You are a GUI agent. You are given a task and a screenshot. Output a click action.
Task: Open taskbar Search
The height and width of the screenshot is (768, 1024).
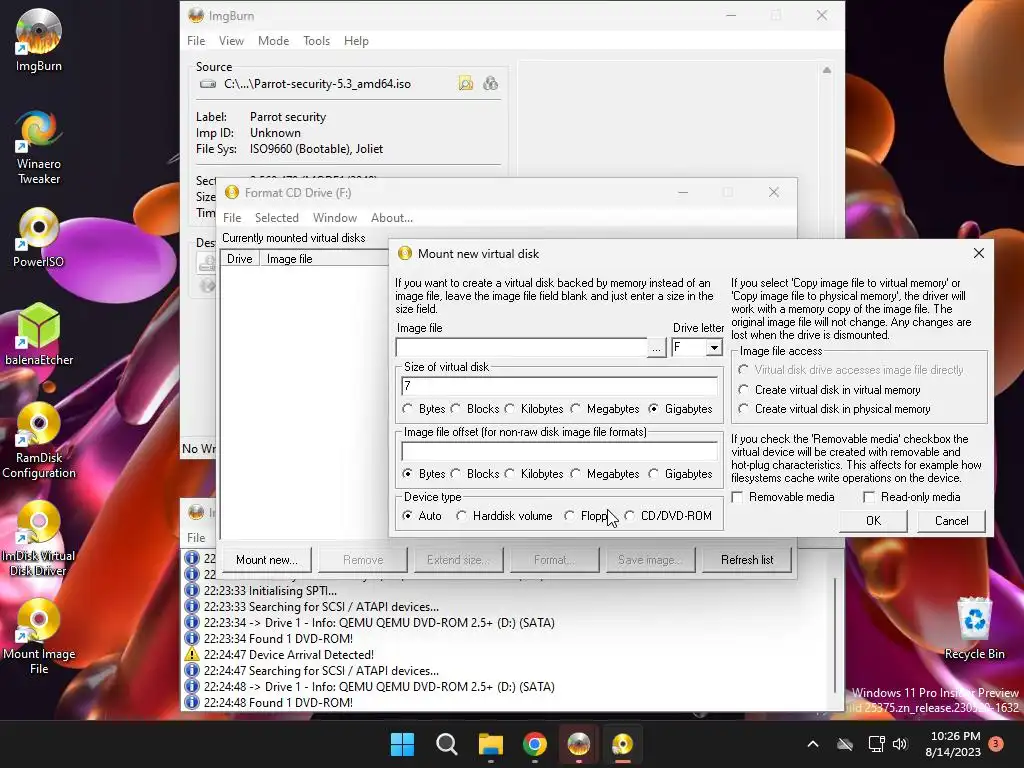click(x=447, y=744)
